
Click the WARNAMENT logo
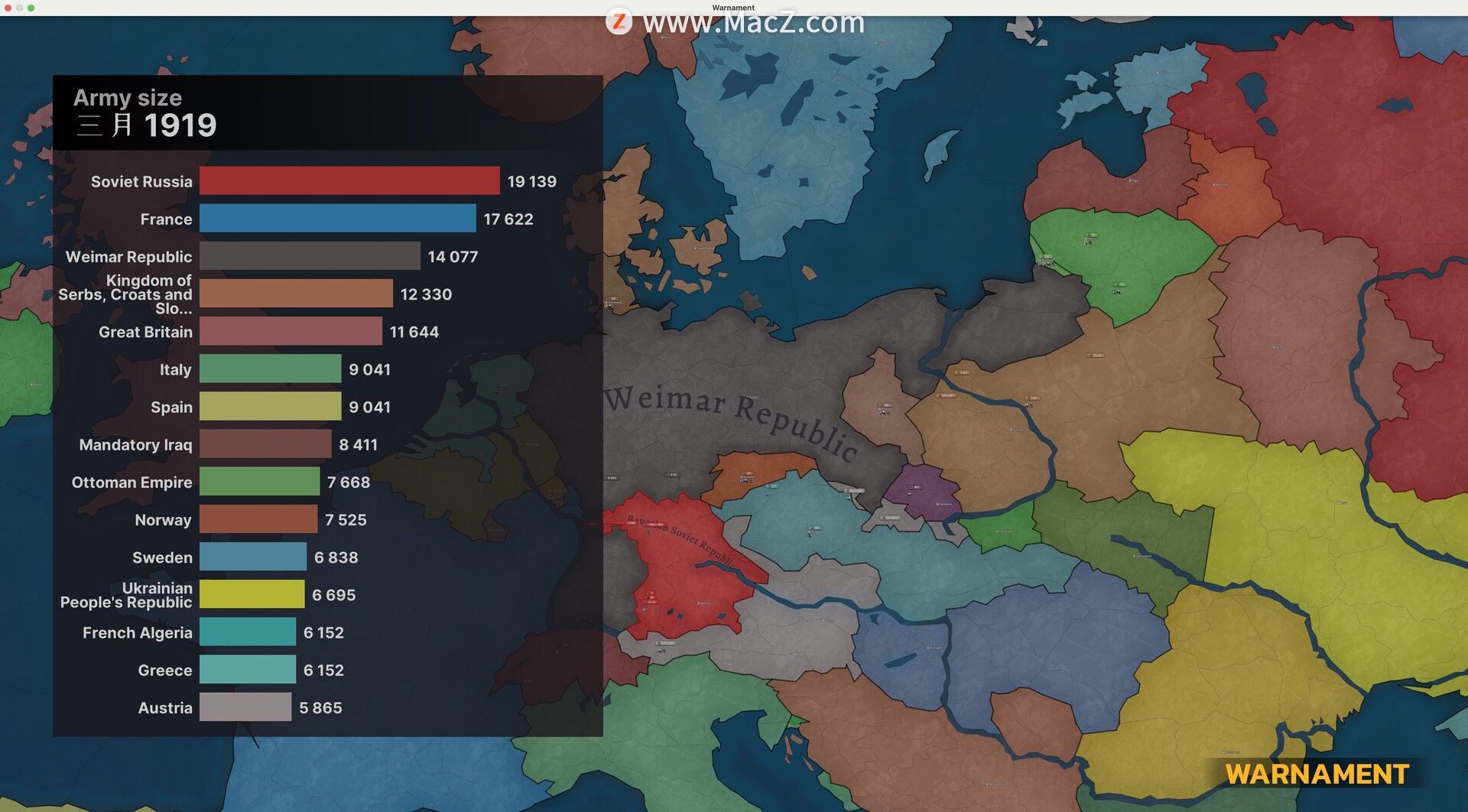[1317, 774]
